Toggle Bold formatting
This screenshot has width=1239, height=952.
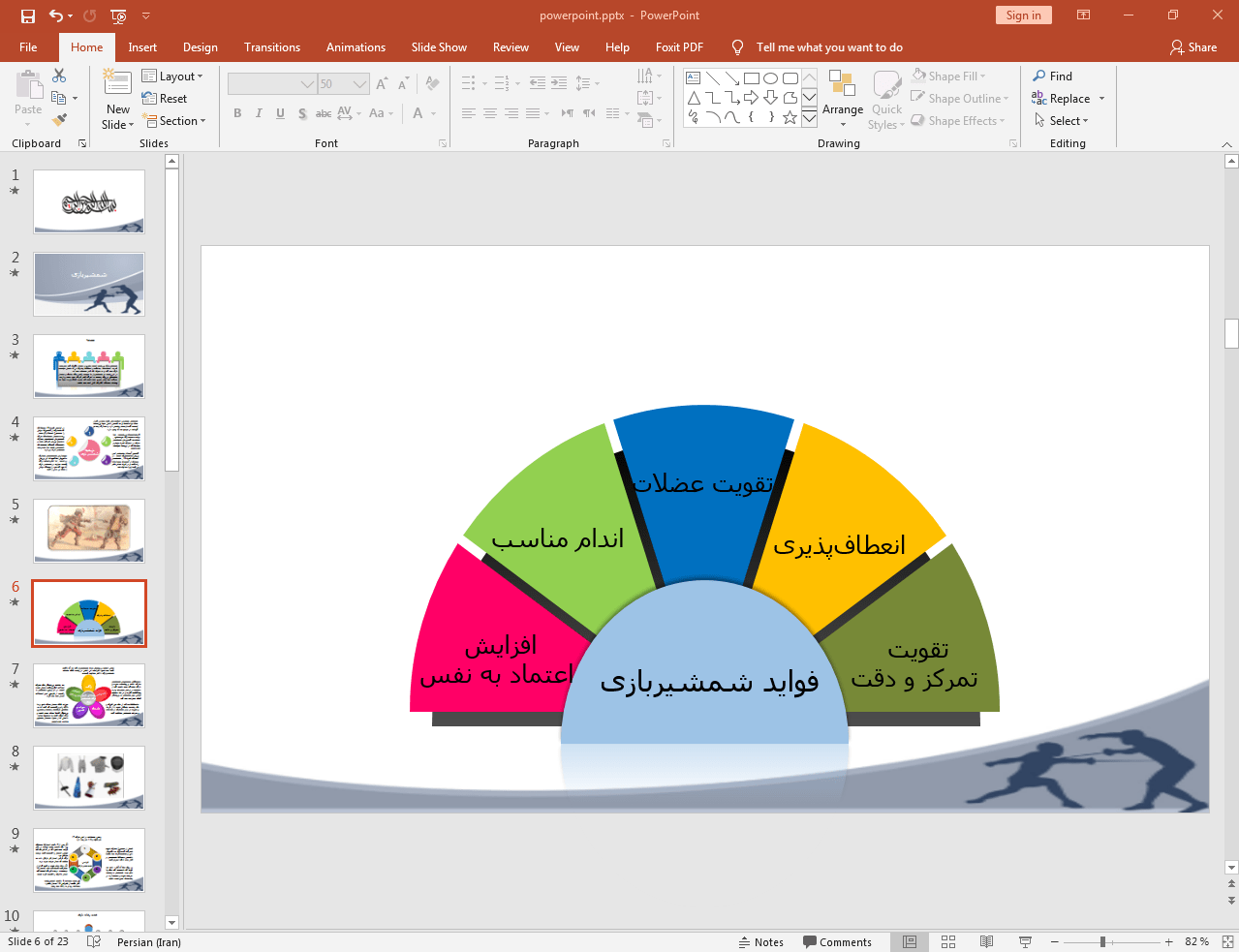tap(237, 113)
